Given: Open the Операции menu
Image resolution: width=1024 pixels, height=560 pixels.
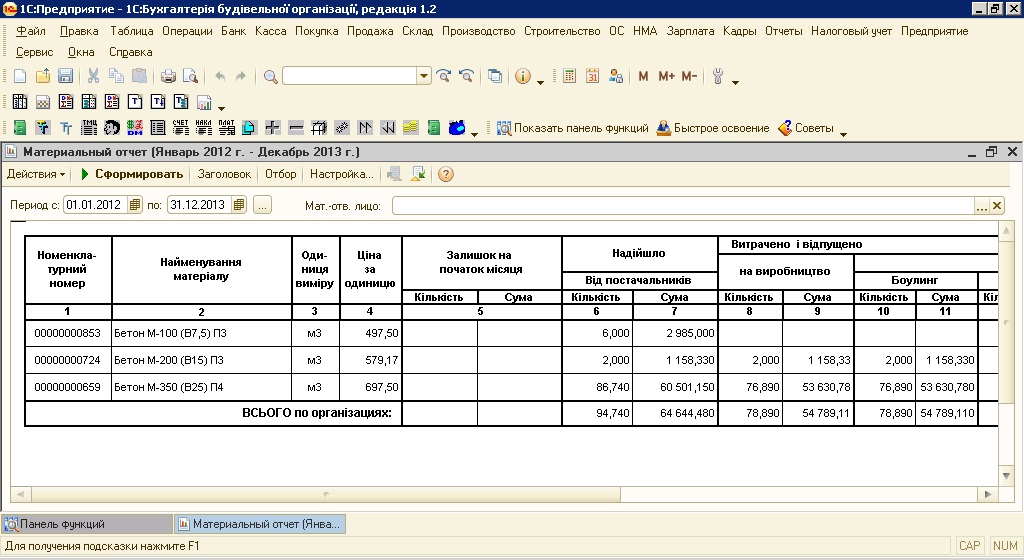Looking at the screenshot, I should pos(187,31).
